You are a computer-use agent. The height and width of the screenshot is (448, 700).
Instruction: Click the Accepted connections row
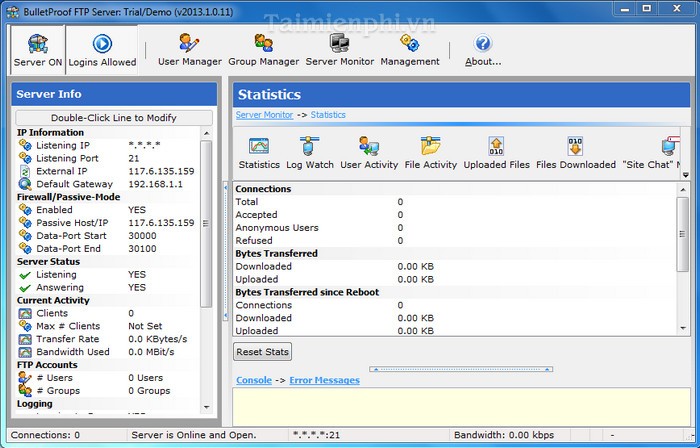(455, 215)
